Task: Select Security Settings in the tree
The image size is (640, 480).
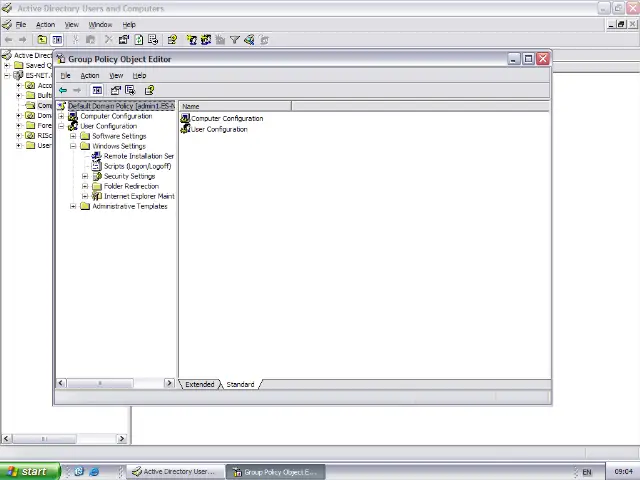Action: [129, 176]
